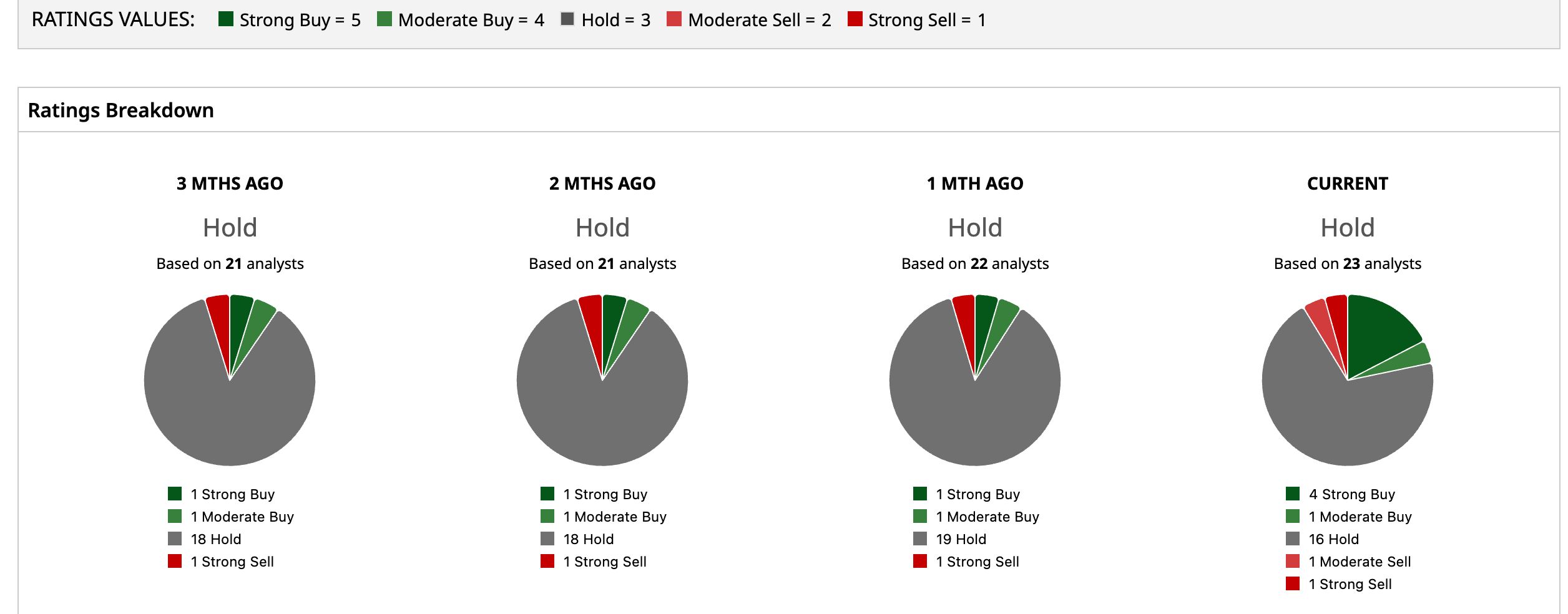
Task: Click the gray Hold key square at top
Action: 567,19
